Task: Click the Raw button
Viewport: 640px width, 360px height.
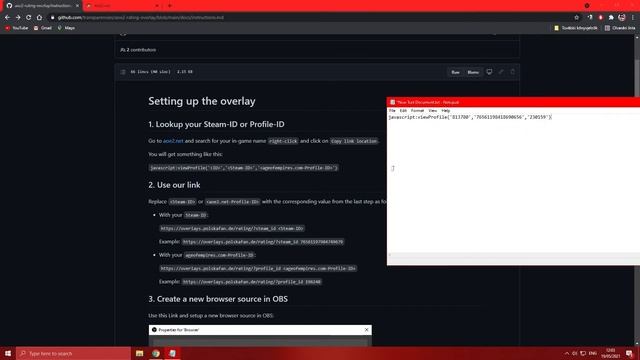Action: coord(456,72)
